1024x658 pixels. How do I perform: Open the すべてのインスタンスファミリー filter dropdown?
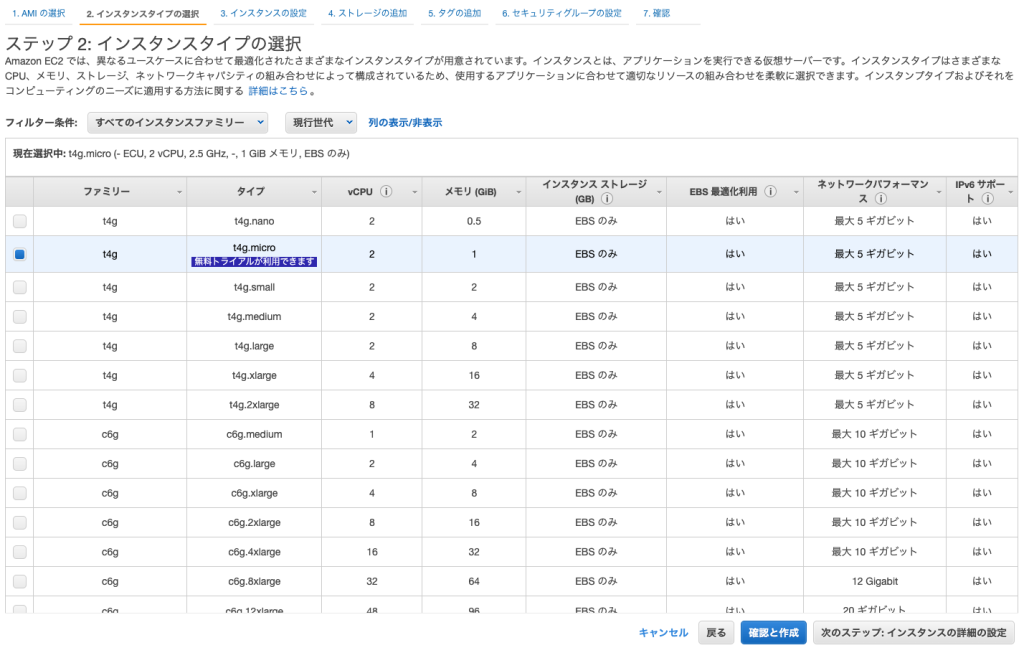[178, 122]
